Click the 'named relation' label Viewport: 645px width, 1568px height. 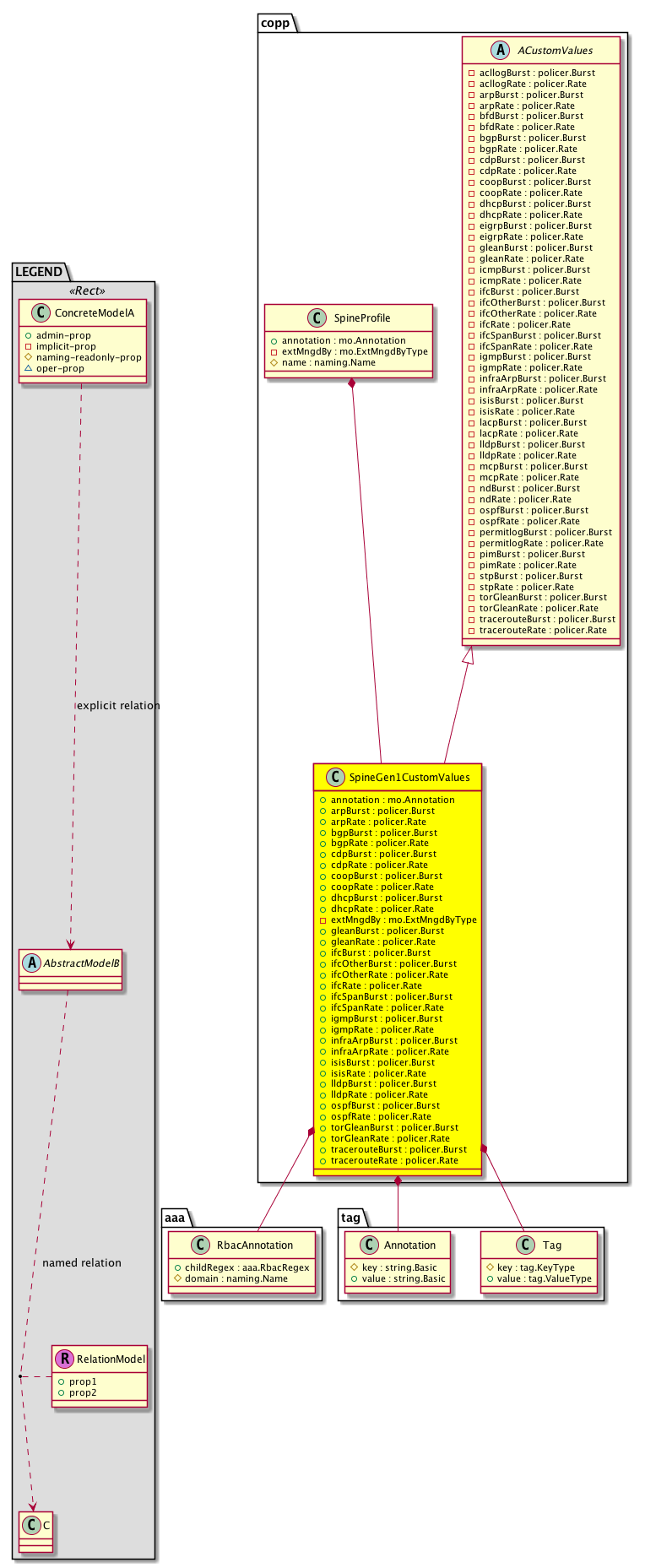tap(82, 1263)
